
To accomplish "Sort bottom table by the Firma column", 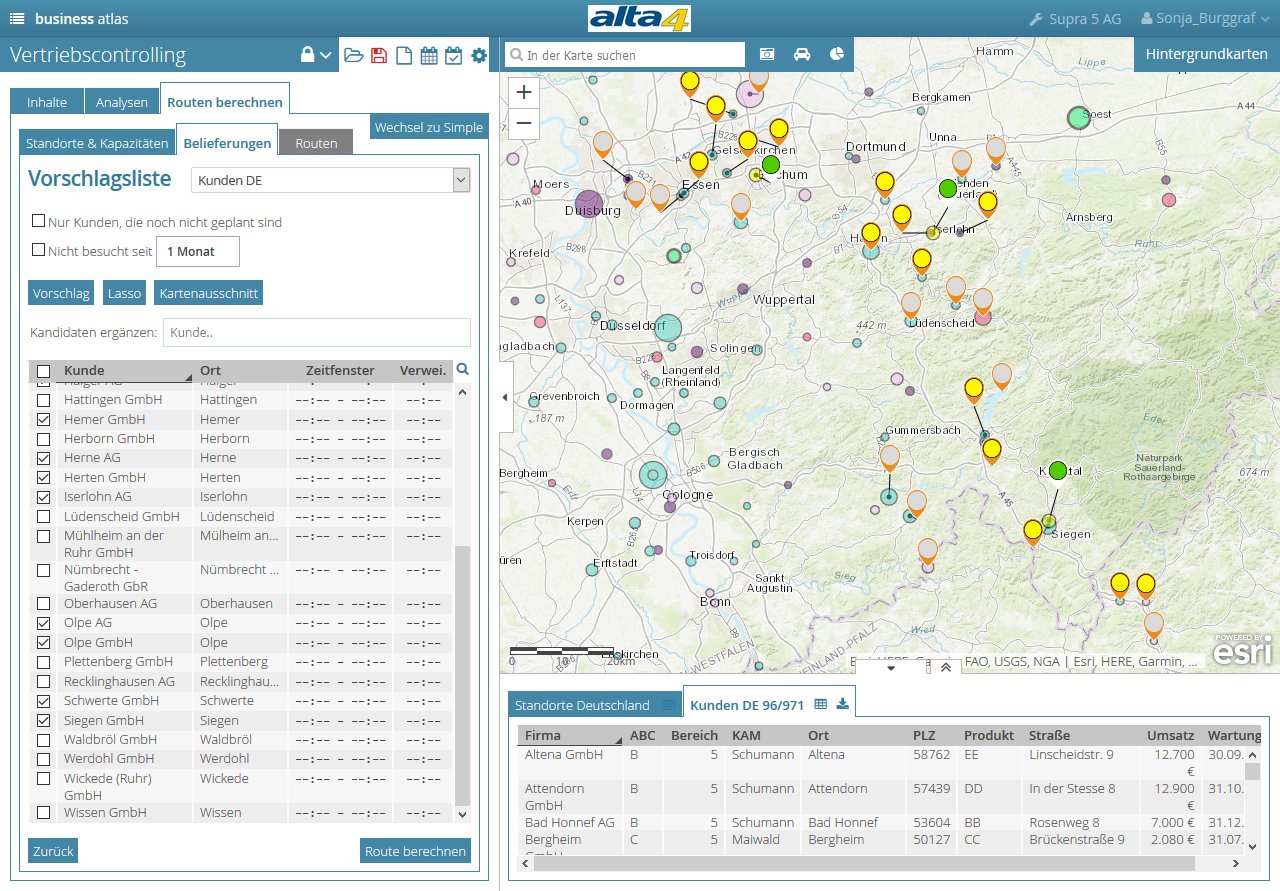I will [570, 735].
